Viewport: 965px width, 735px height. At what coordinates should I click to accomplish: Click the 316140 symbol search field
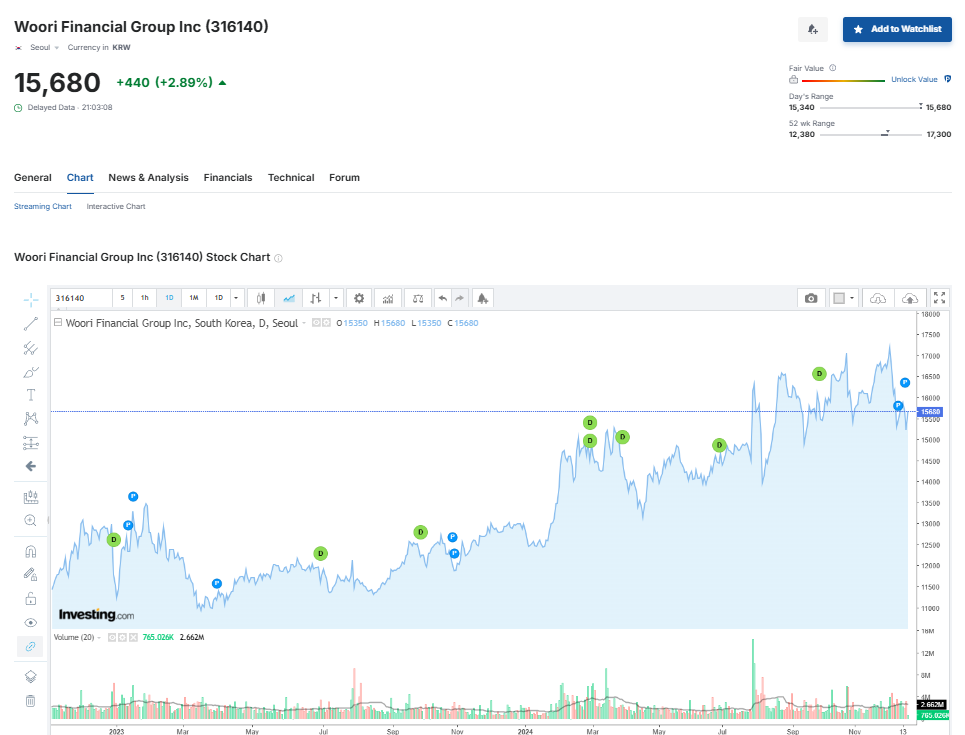coord(81,298)
